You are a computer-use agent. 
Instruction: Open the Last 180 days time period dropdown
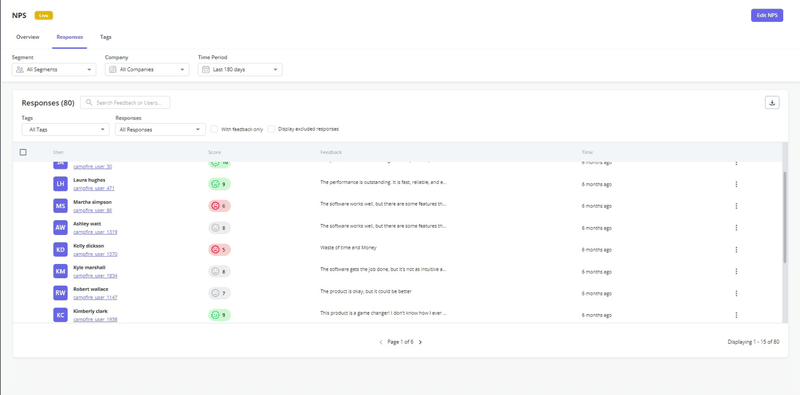[240, 69]
